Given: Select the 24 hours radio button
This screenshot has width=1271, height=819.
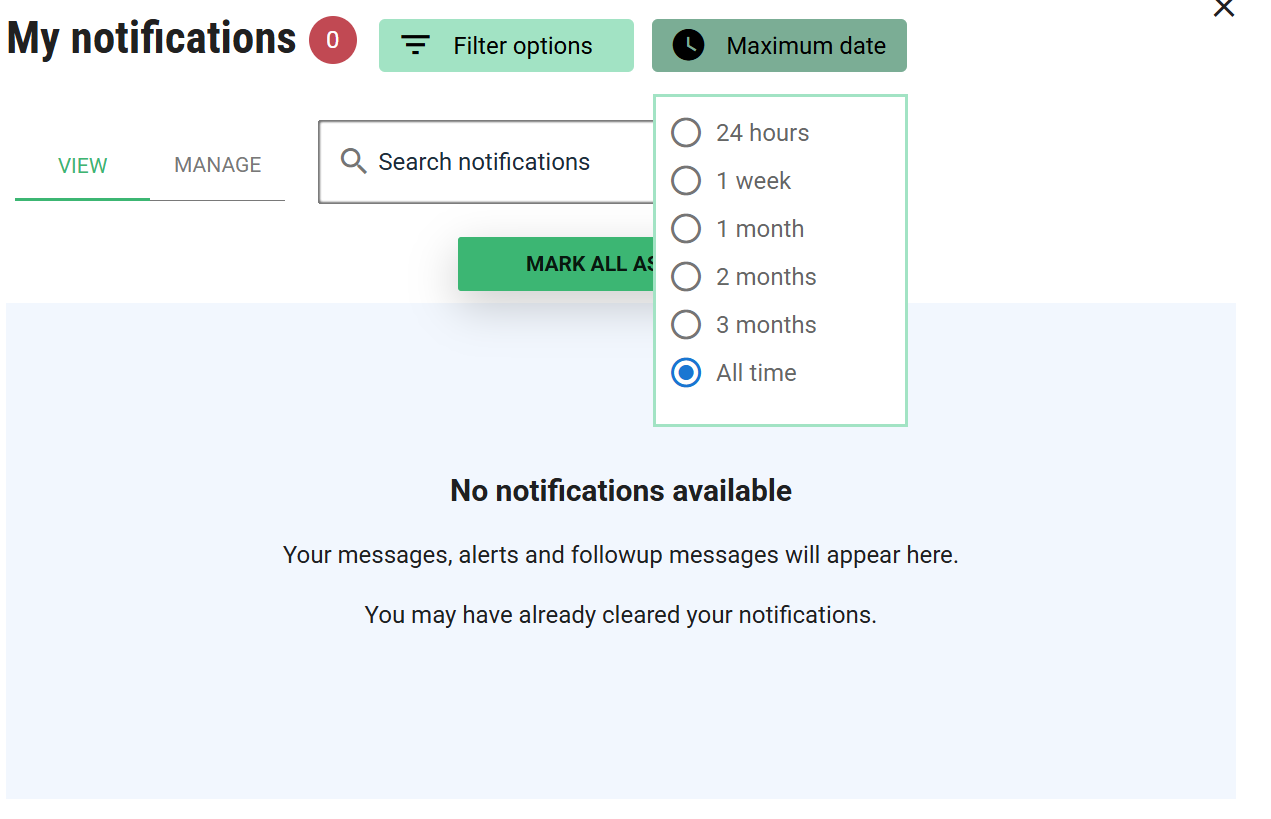Looking at the screenshot, I should click(686, 133).
